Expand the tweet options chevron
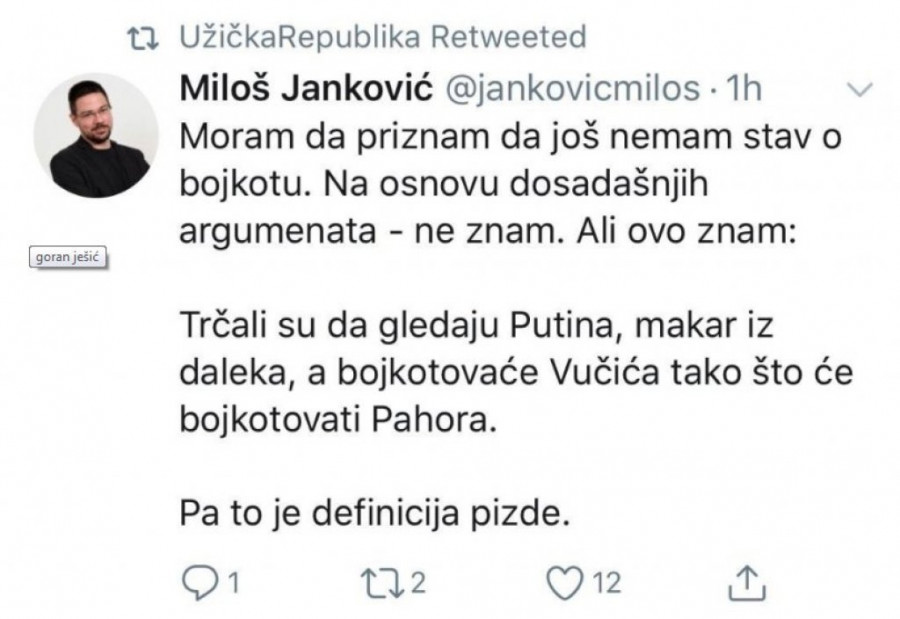The image size is (900, 619). [x=859, y=91]
